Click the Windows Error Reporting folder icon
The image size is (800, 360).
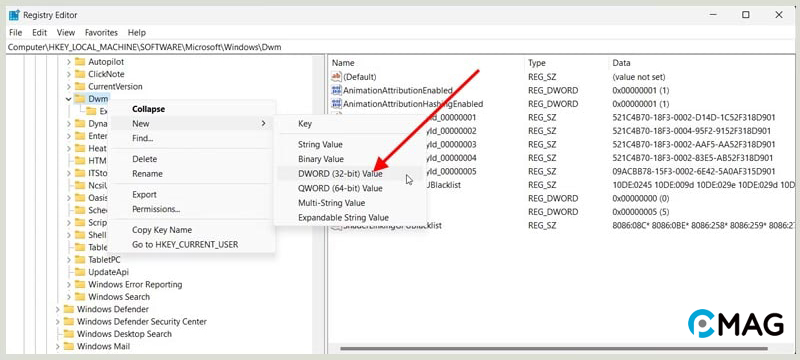coord(80,285)
